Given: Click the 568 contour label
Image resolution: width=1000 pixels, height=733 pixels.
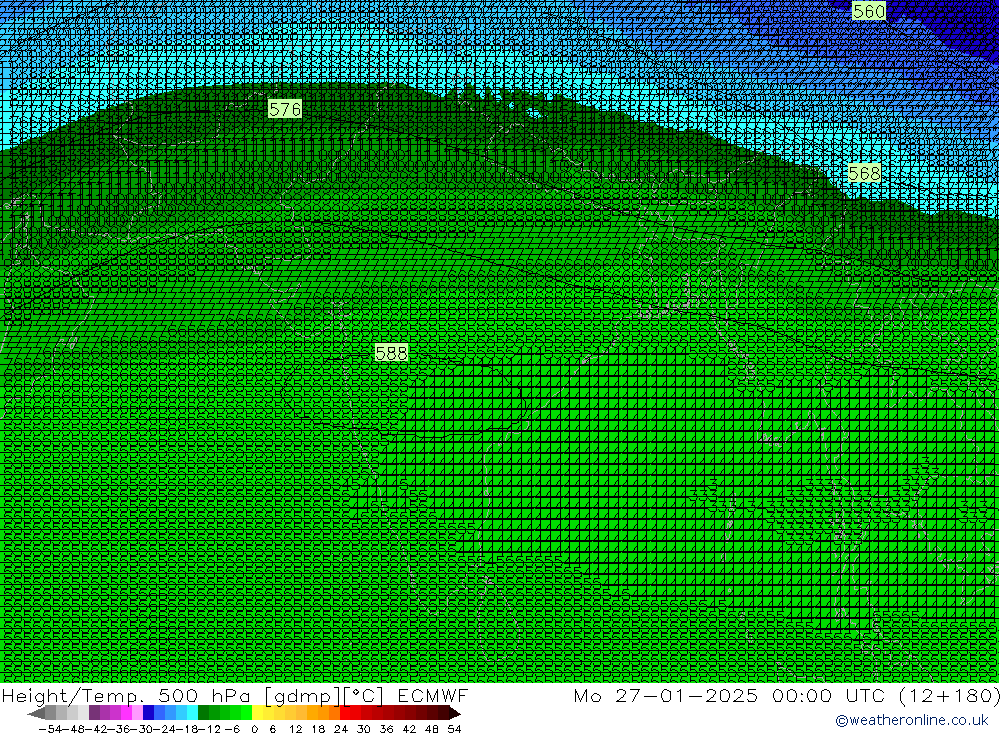Looking at the screenshot, I should (864, 174).
